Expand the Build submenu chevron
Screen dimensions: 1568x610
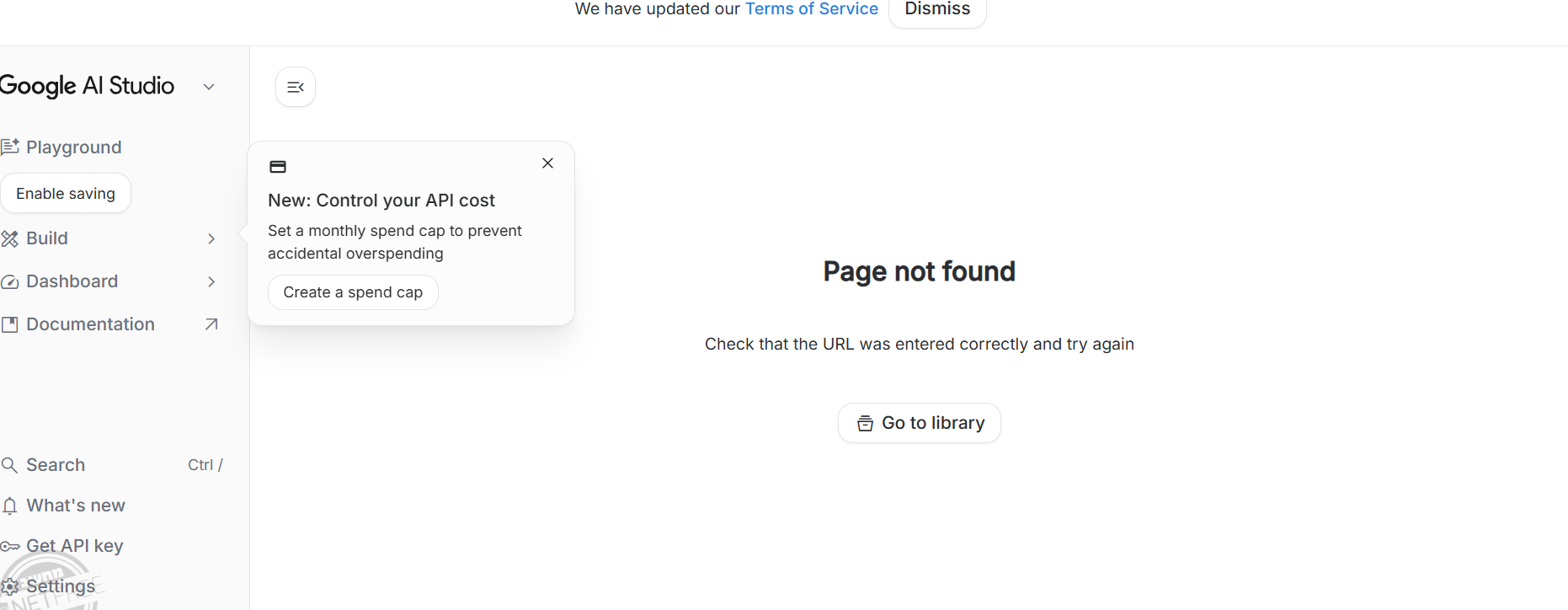(x=211, y=239)
